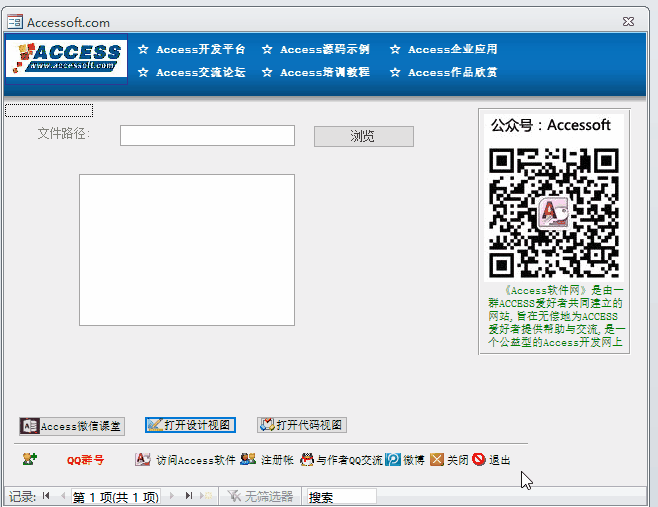Click the new blank record button
The image size is (658, 507).
(206, 496)
